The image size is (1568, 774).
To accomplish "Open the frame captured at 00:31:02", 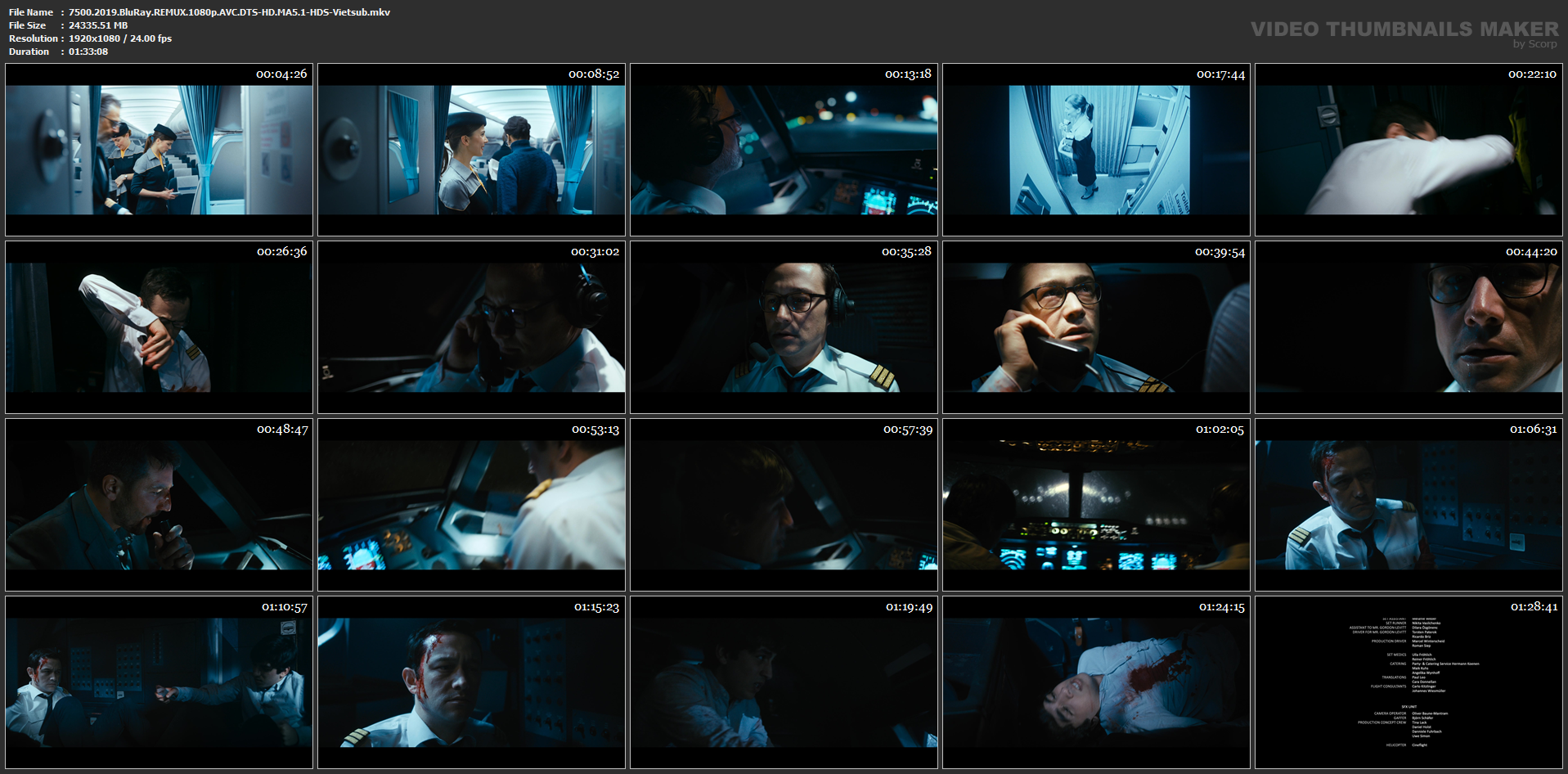I will [471, 327].
